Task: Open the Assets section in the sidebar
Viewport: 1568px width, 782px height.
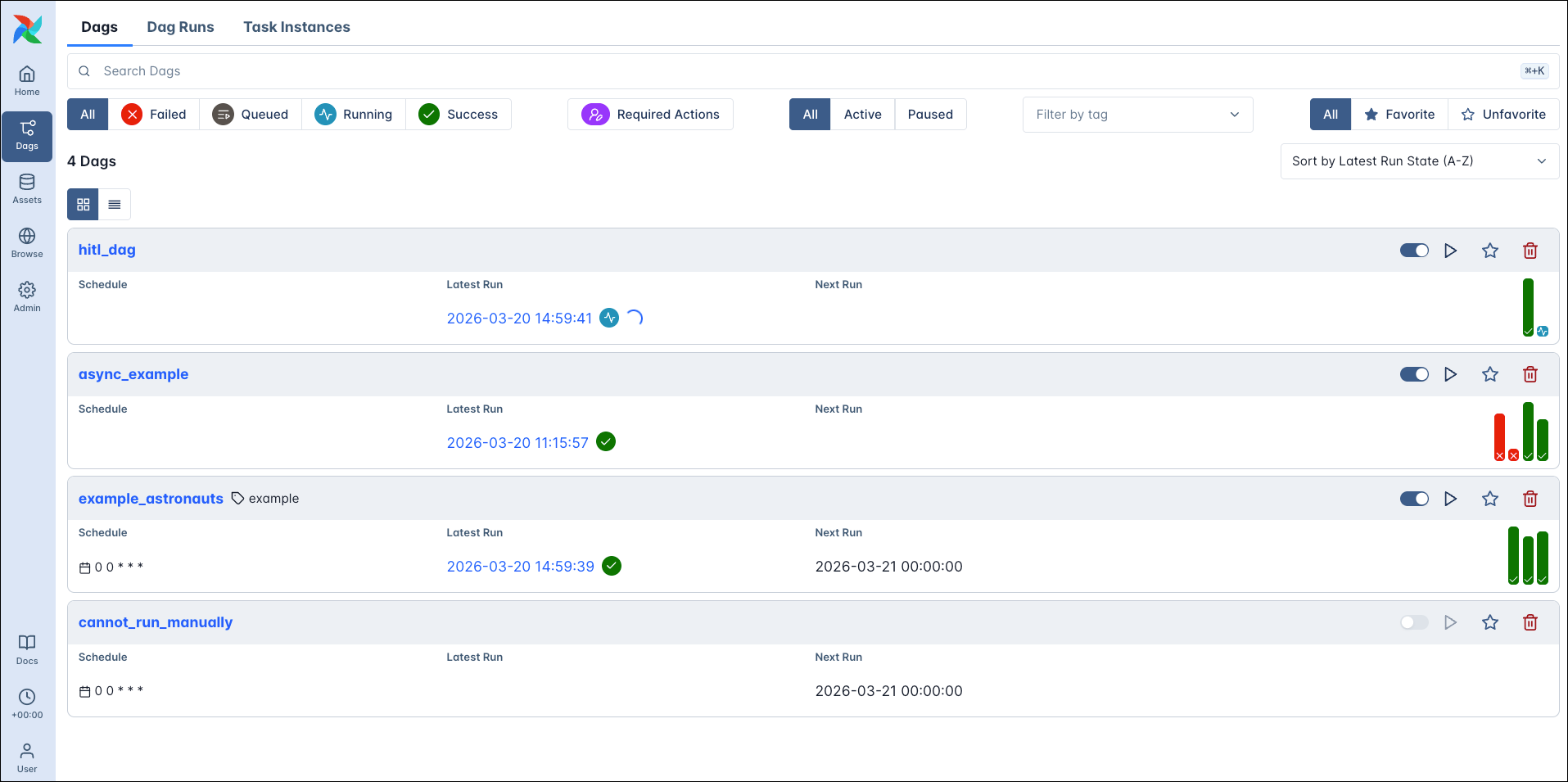Action: pyautogui.click(x=27, y=188)
